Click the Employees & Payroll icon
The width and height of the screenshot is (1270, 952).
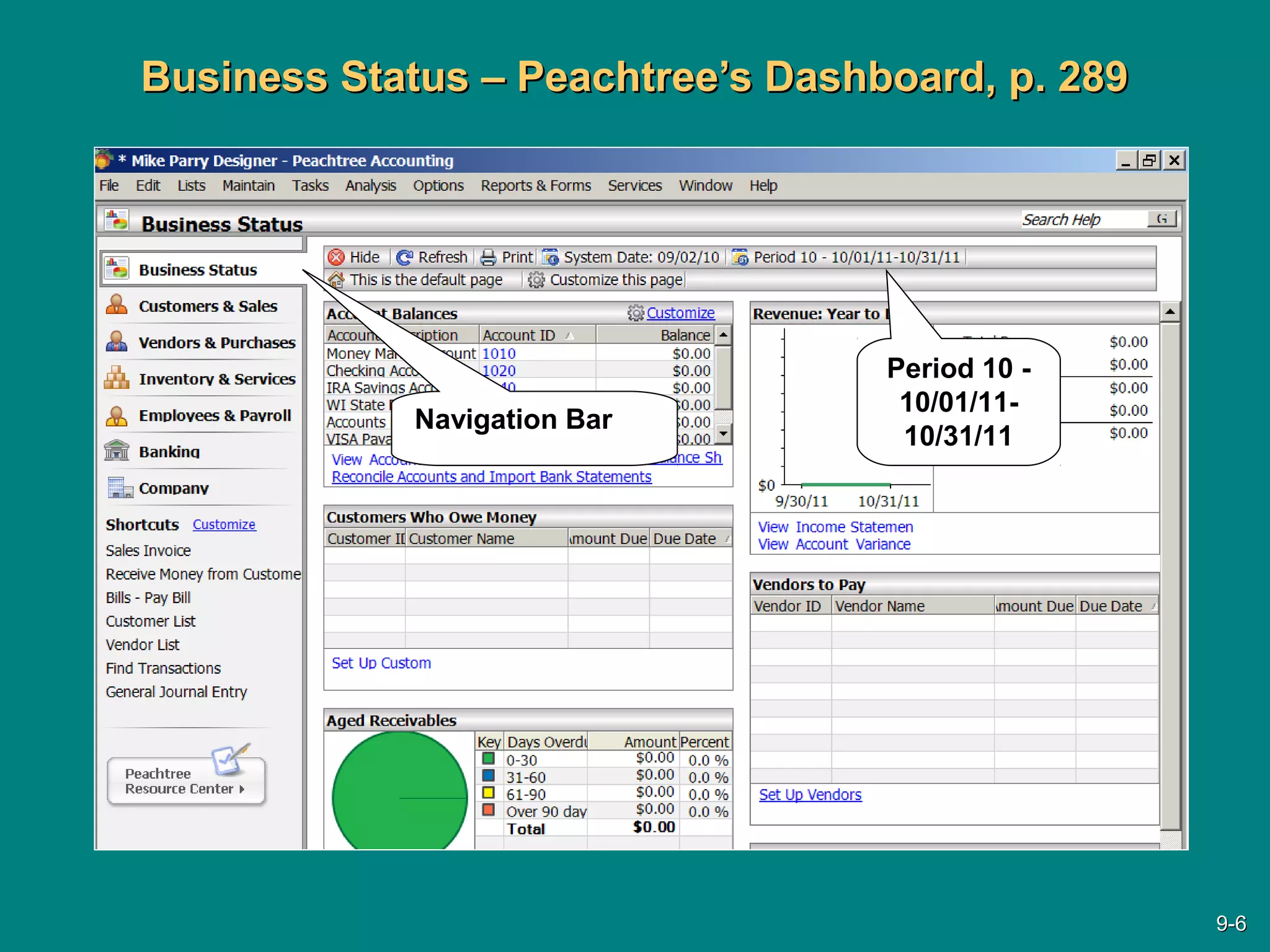[117, 415]
